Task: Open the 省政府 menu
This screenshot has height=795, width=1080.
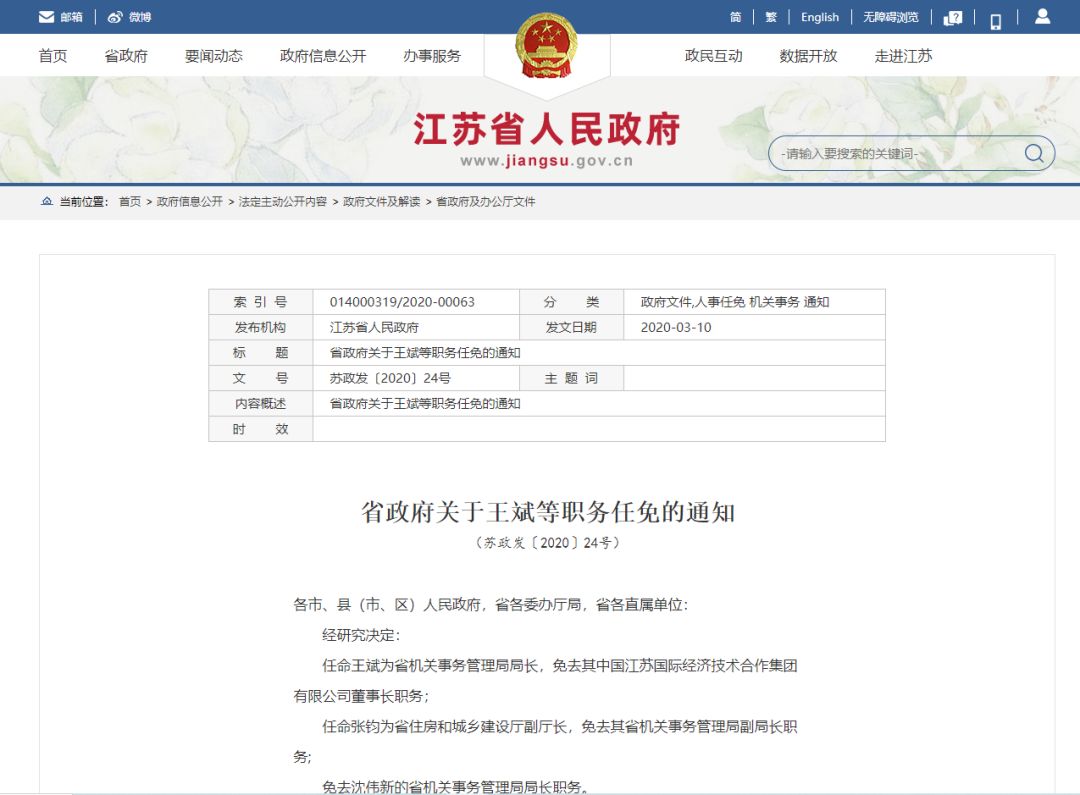Action: click(x=126, y=56)
